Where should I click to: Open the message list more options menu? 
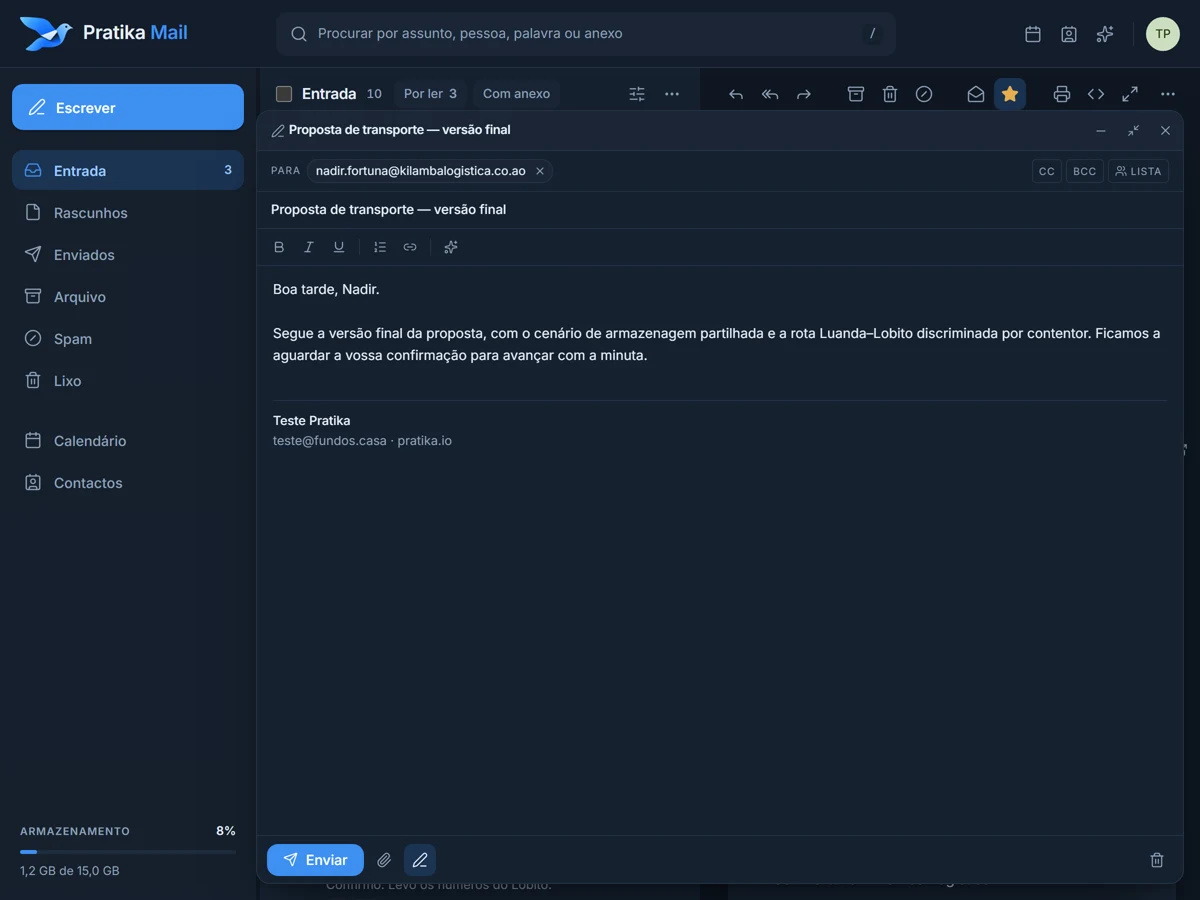pos(672,94)
